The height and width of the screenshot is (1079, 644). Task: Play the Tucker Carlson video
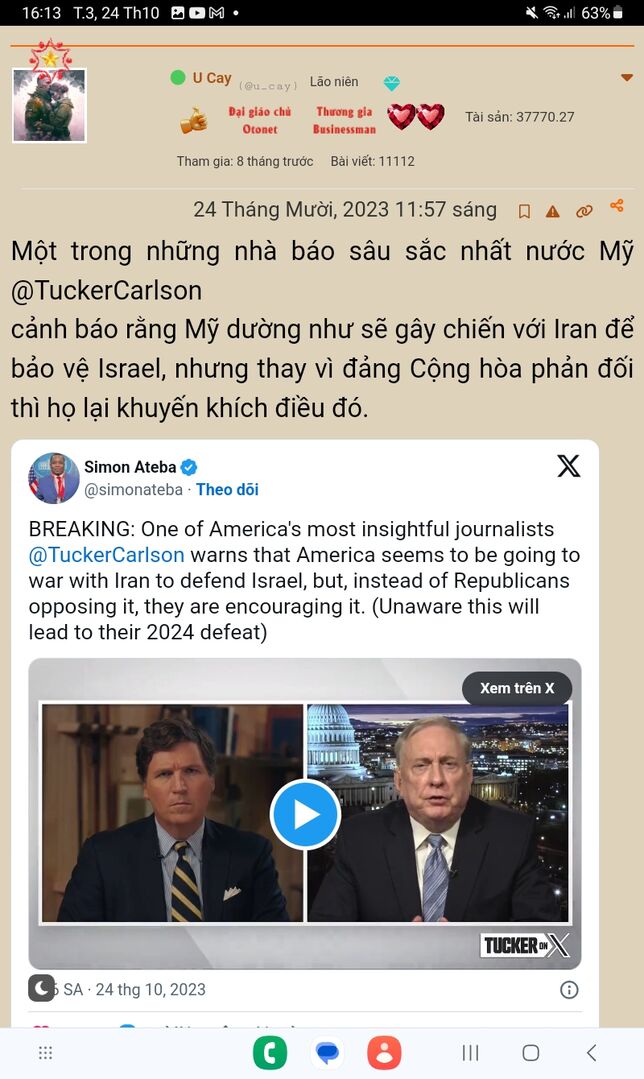305,814
